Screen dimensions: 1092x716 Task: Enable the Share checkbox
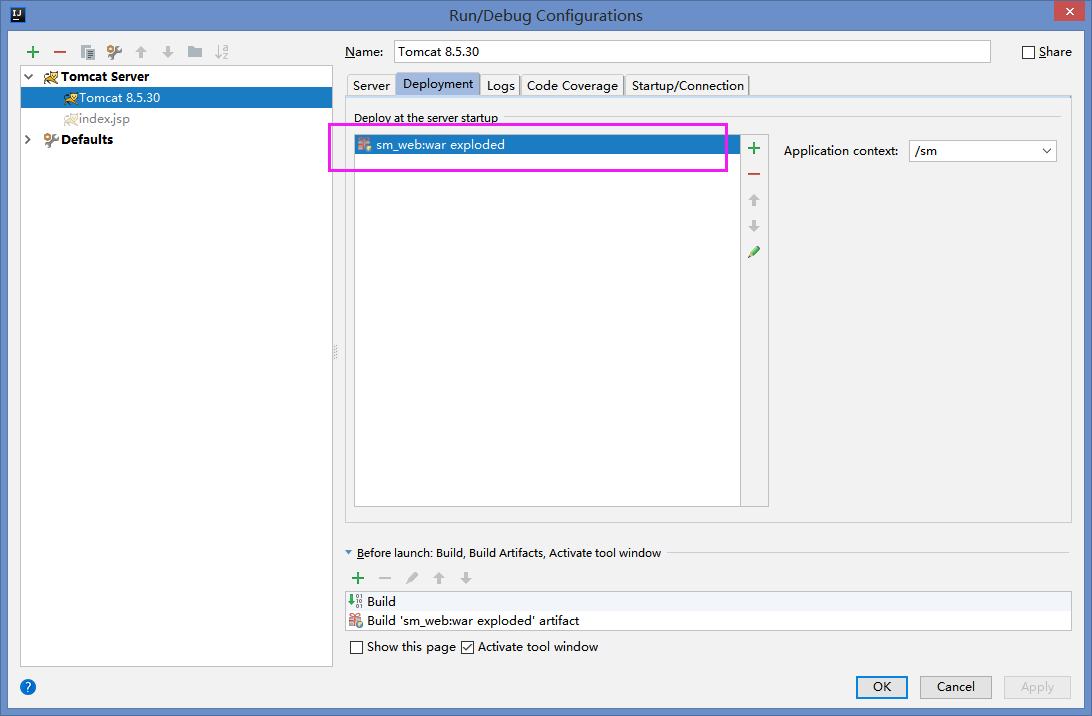tap(1028, 52)
